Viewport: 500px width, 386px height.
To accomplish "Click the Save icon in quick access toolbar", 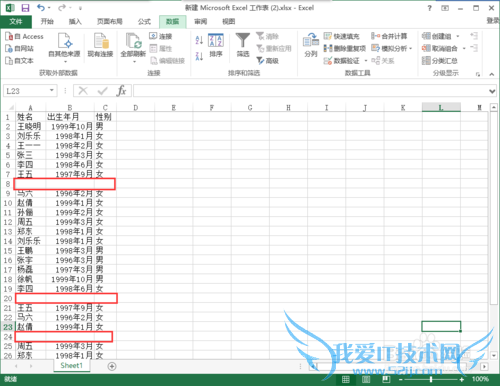I will pyautogui.click(x=25, y=8).
